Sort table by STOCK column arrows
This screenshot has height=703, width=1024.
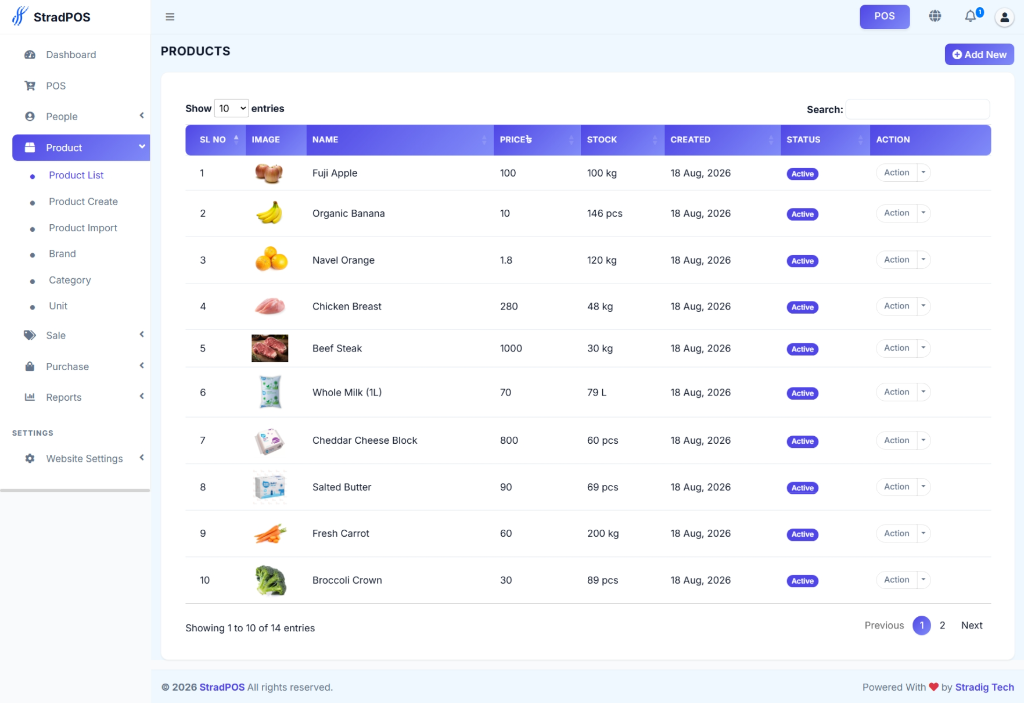[x=655, y=140]
